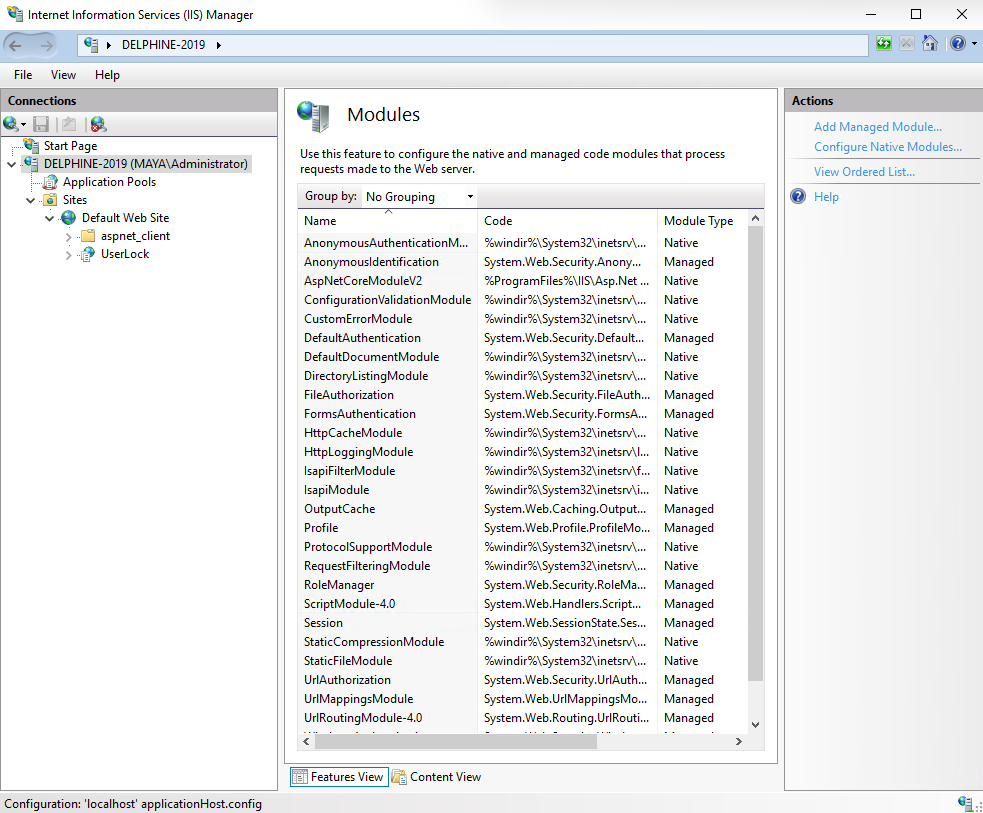Screen dimensions: 983x813
Task: Select the HttpLoggingModule row
Action: [523, 452]
